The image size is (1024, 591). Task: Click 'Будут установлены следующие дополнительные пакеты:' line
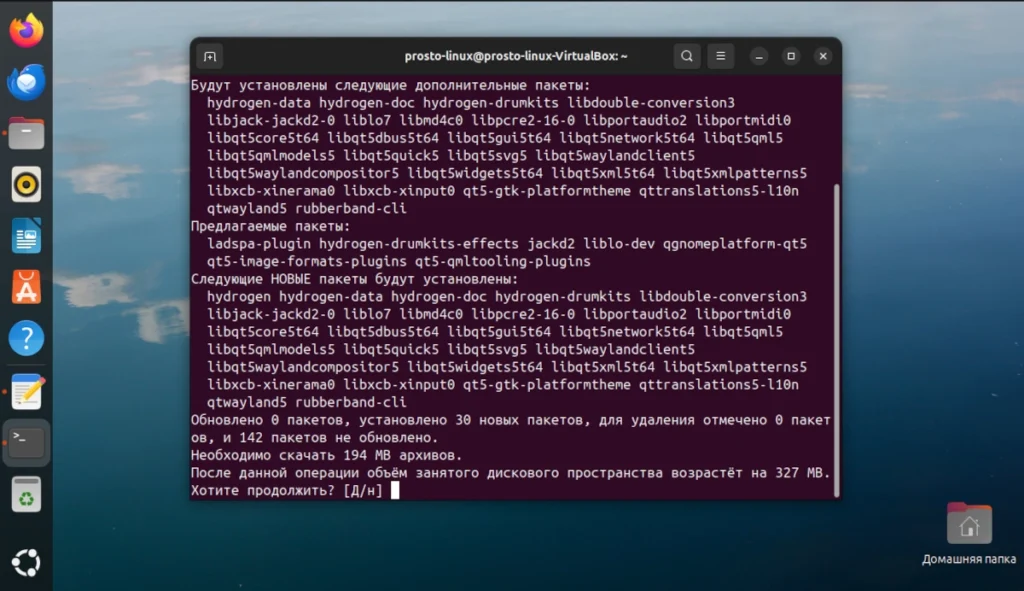pos(391,85)
